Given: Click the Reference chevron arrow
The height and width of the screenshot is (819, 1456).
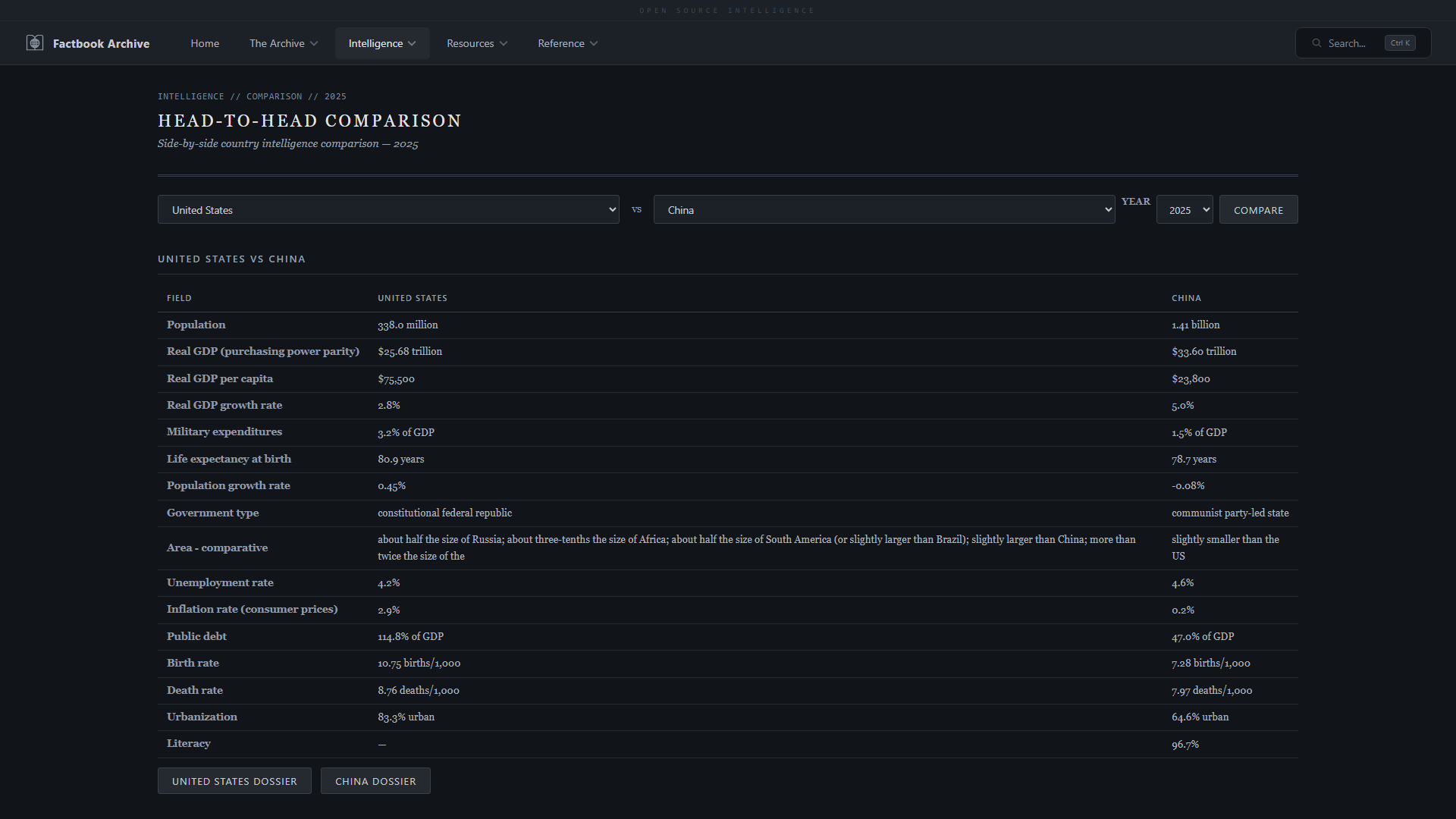Looking at the screenshot, I should click(x=594, y=44).
